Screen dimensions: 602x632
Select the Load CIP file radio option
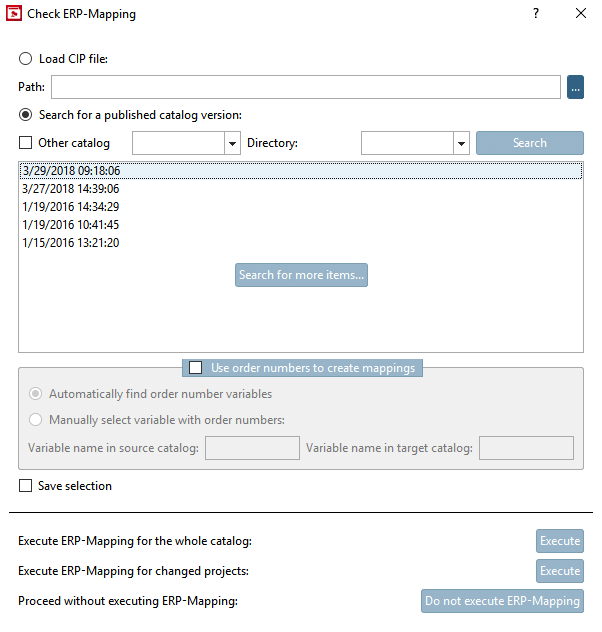click(x=26, y=59)
